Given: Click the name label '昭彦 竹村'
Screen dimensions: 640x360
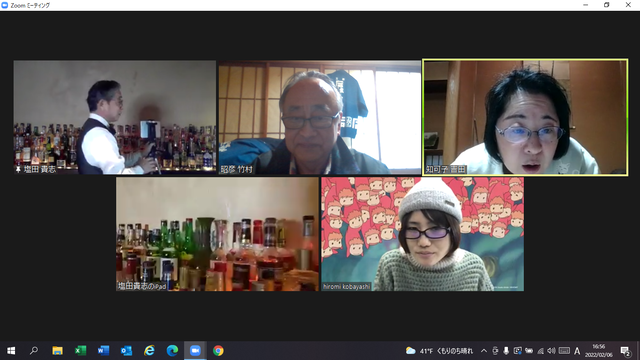Looking at the screenshot, I should click(x=236, y=169).
